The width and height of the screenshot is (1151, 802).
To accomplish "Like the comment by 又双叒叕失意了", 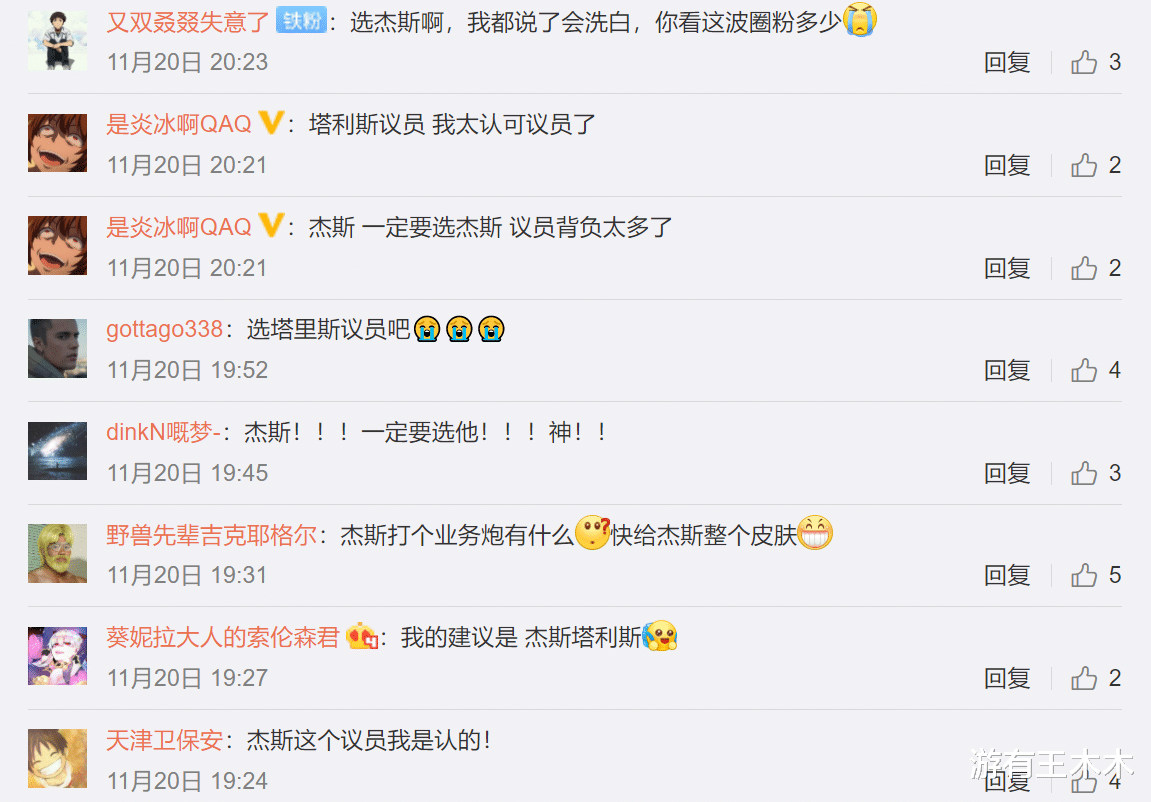I will [x=1083, y=62].
